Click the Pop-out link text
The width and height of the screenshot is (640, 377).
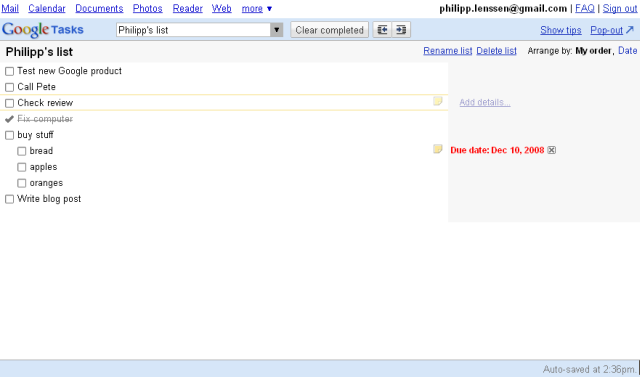click(x=606, y=30)
